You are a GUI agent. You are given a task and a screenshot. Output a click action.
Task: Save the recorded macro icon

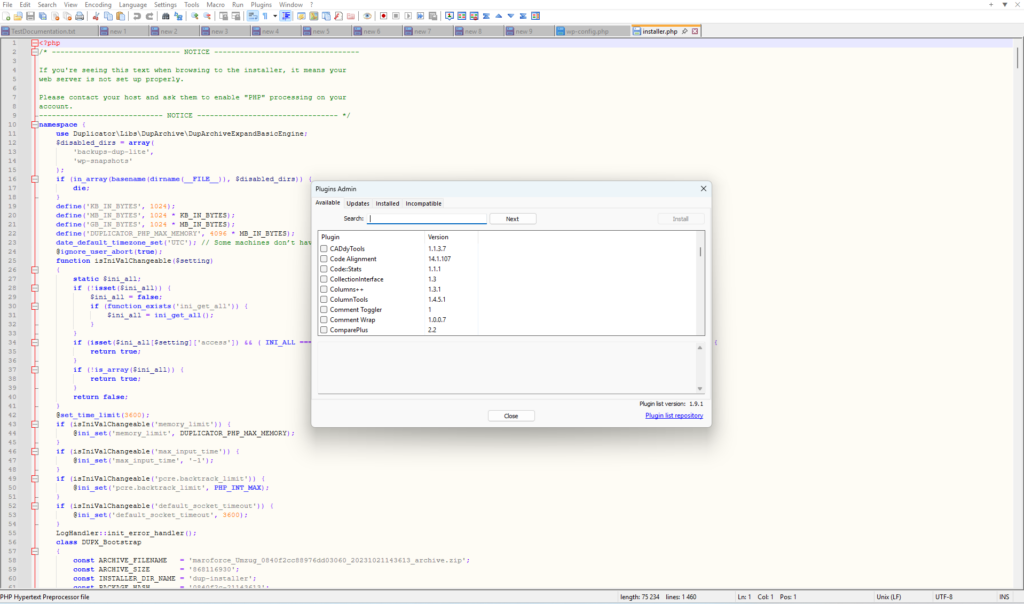(432, 16)
